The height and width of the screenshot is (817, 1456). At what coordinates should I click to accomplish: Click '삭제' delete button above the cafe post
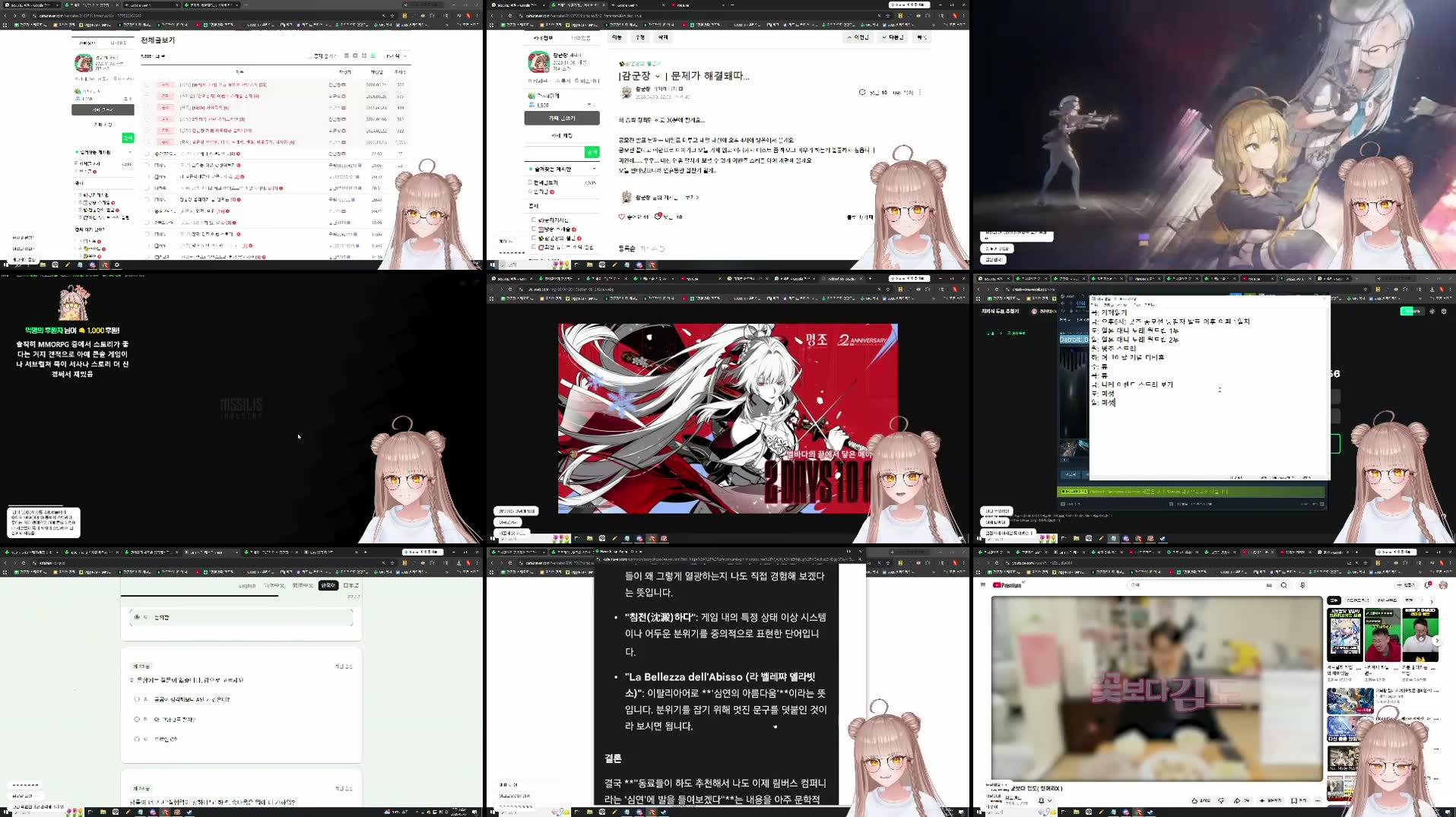663,37
